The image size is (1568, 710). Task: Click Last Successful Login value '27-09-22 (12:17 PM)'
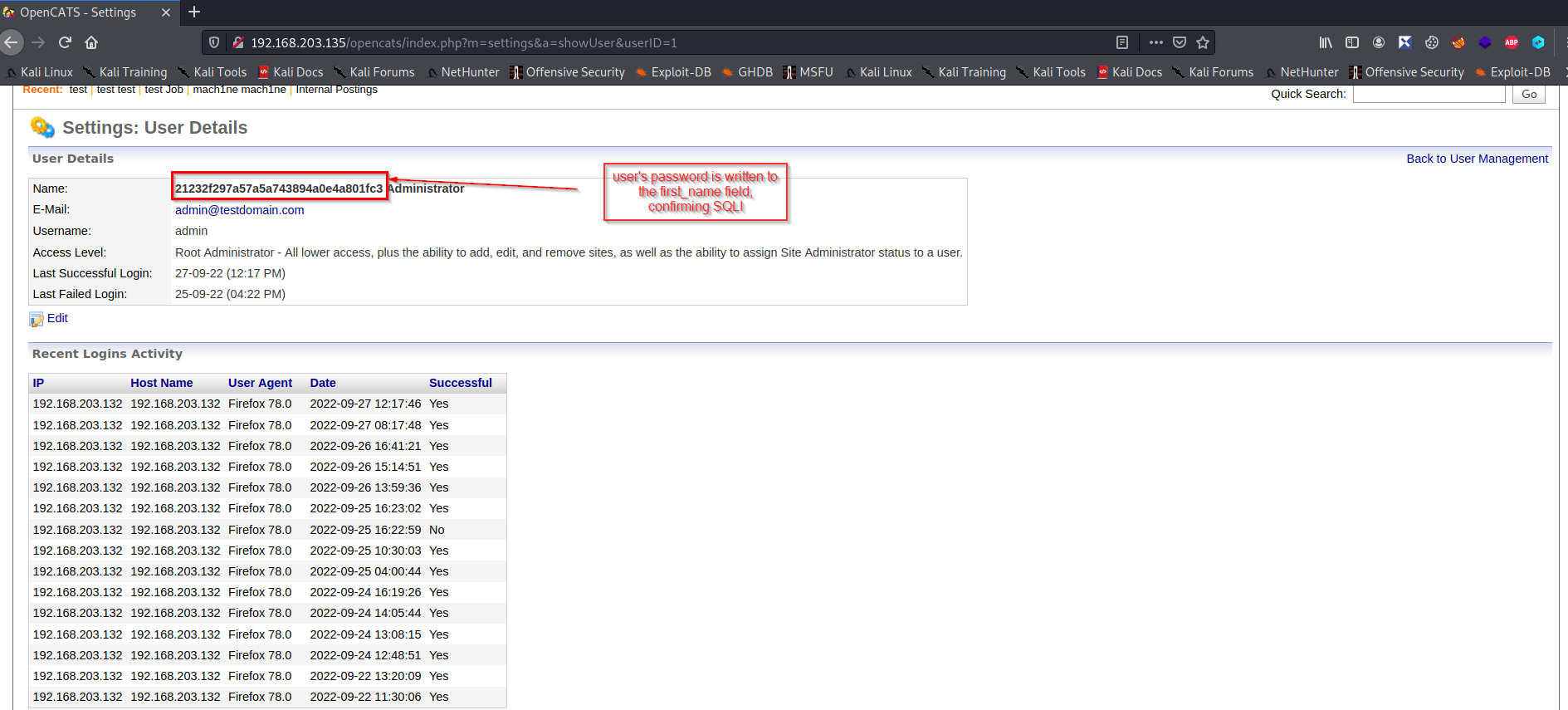(x=230, y=273)
